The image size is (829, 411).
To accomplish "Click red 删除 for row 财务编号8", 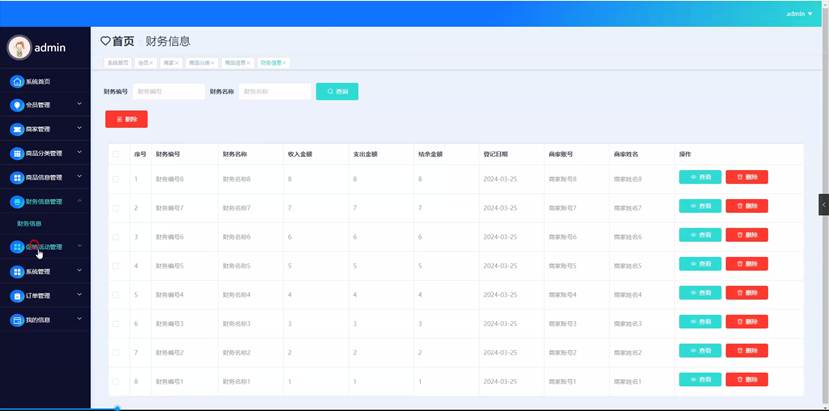I will (x=747, y=177).
